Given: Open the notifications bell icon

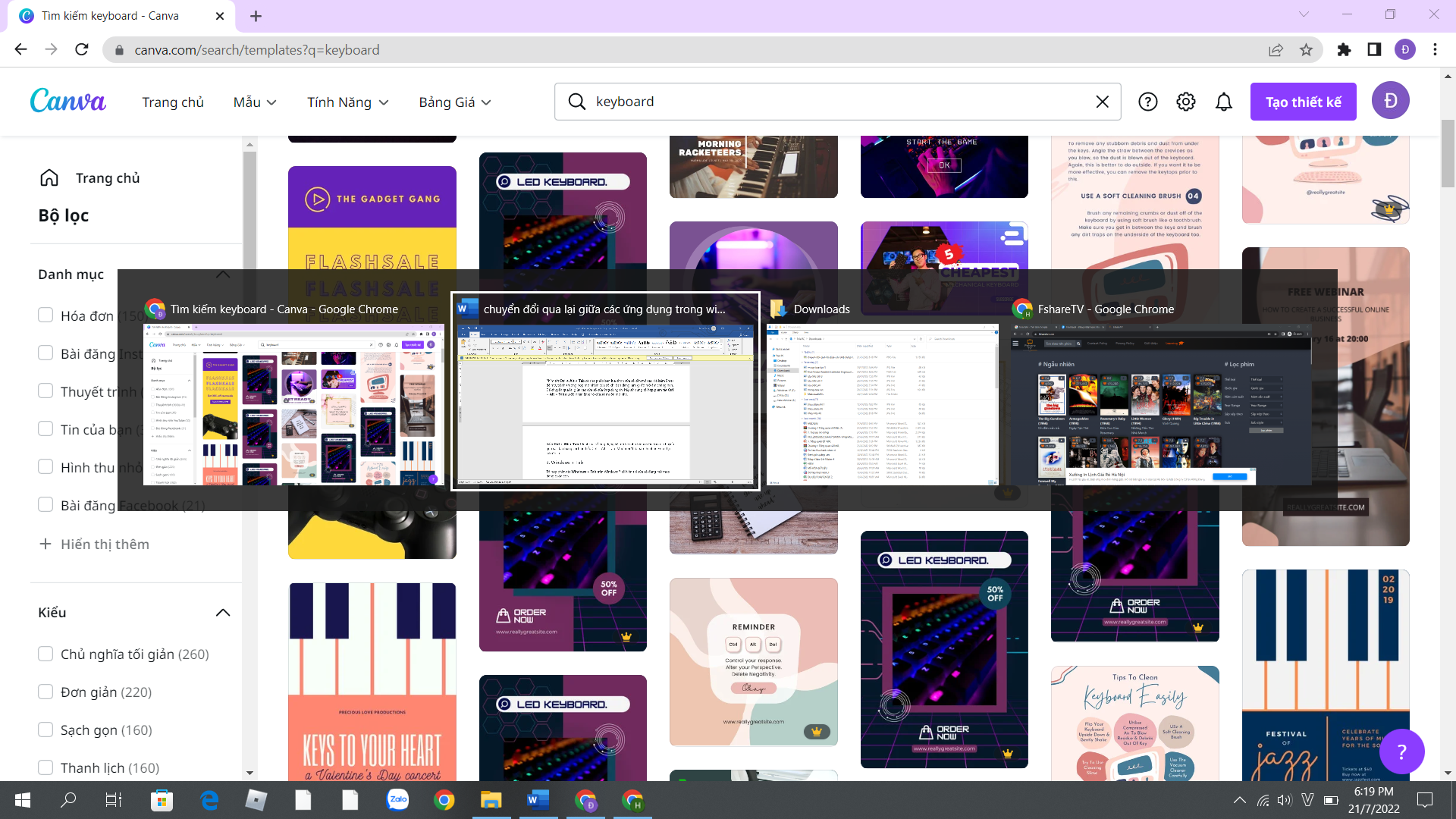Looking at the screenshot, I should tap(1224, 102).
